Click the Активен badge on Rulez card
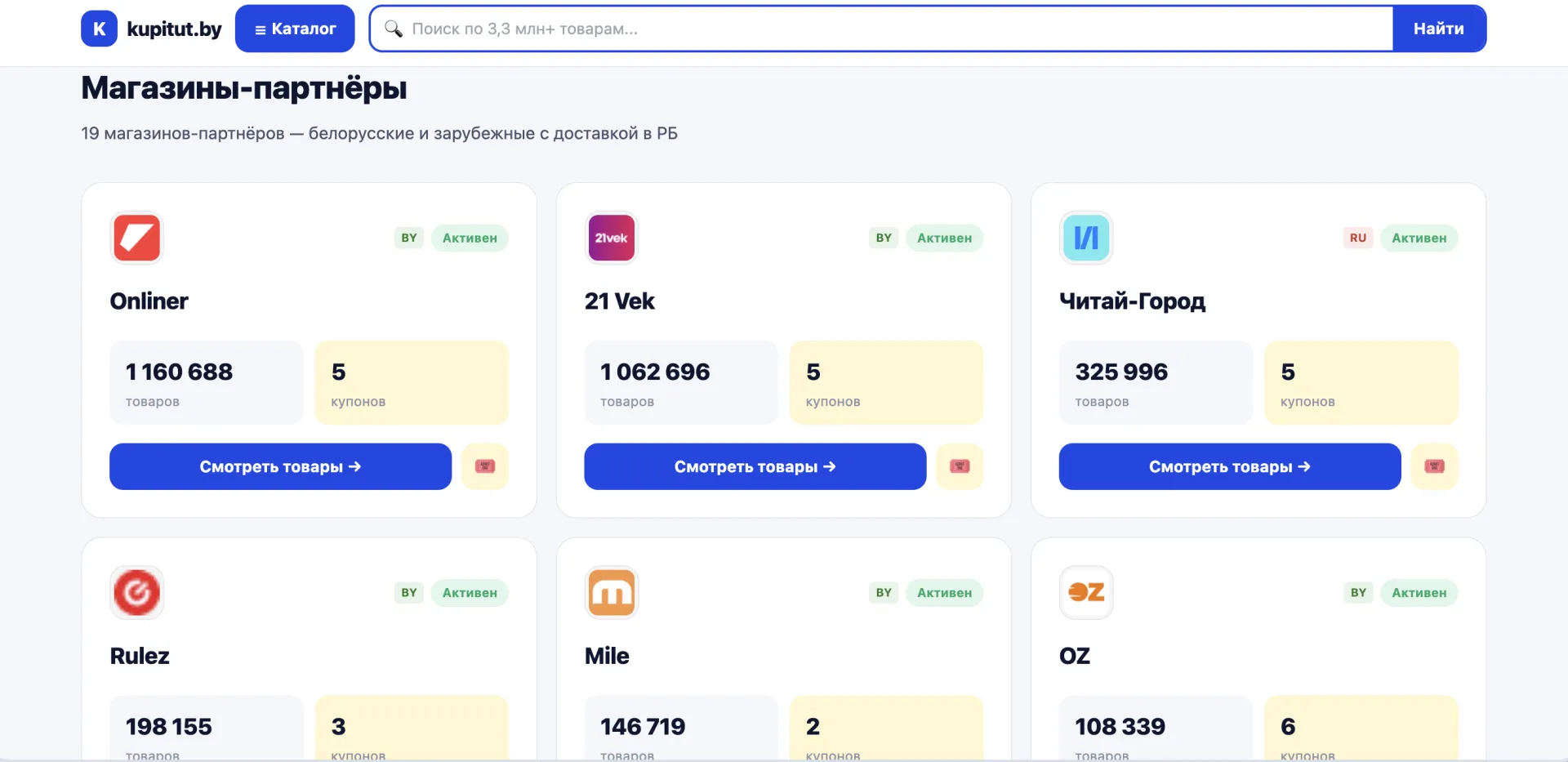The height and width of the screenshot is (762, 1568). 470,592
